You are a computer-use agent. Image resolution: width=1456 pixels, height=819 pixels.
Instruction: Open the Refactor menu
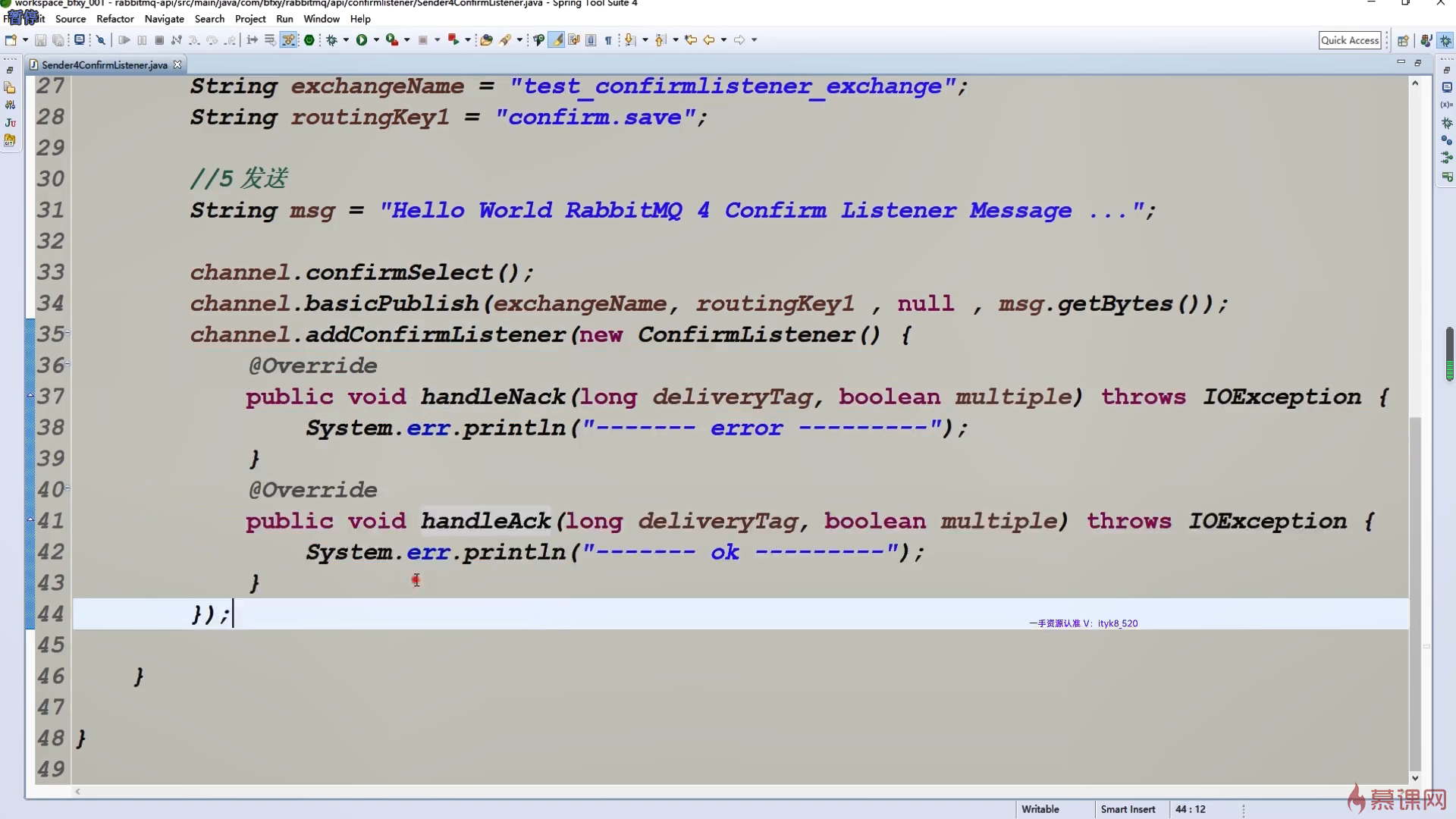point(115,19)
